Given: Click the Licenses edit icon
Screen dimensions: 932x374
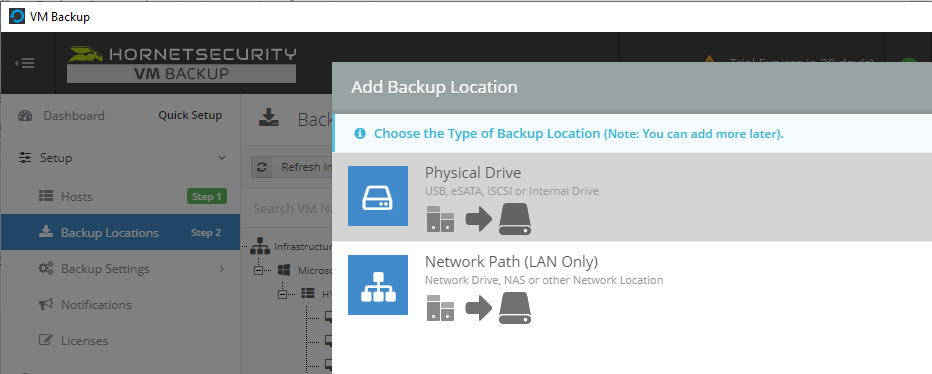Looking at the screenshot, I should tap(46, 341).
